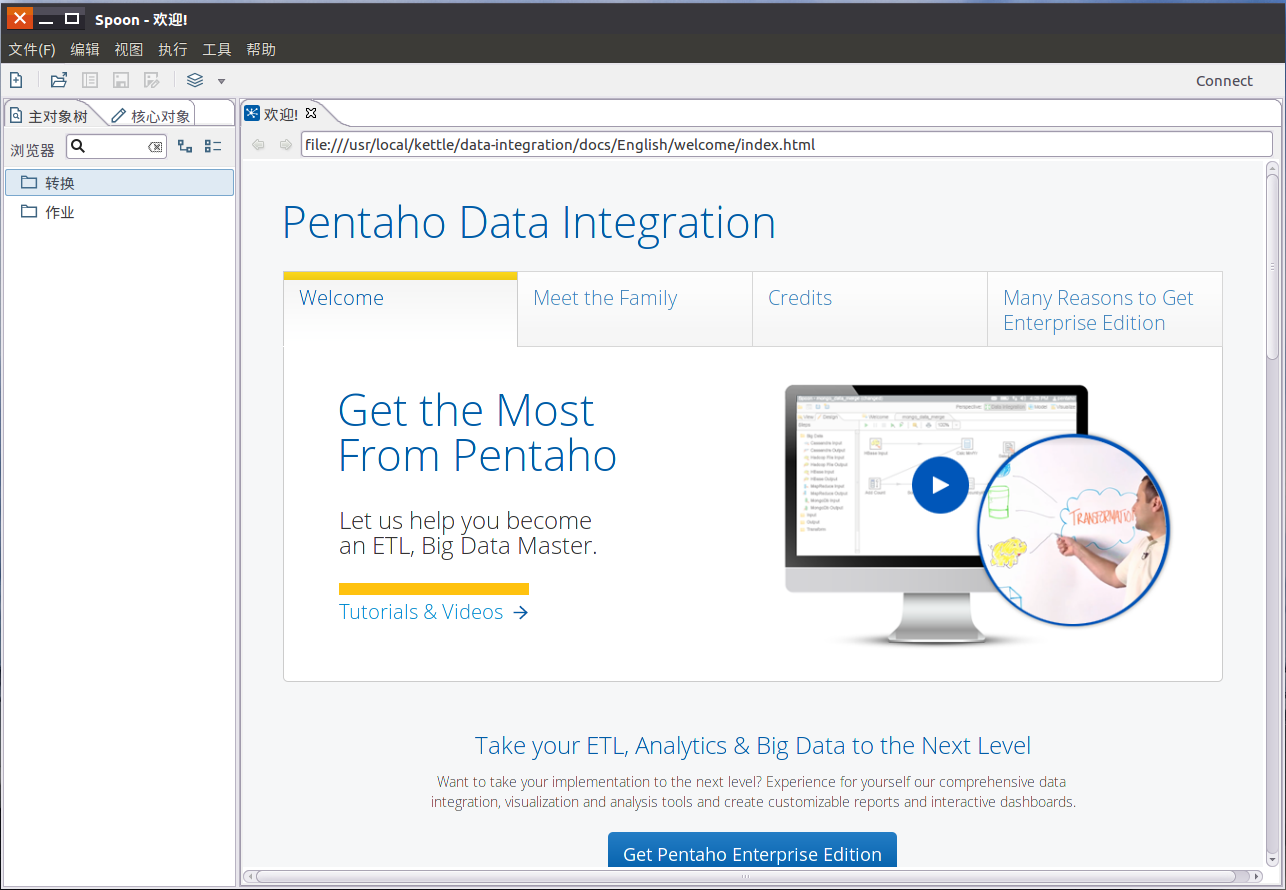The height and width of the screenshot is (890, 1286).
Task: Click the Save As toolbar icon
Action: coord(151,80)
